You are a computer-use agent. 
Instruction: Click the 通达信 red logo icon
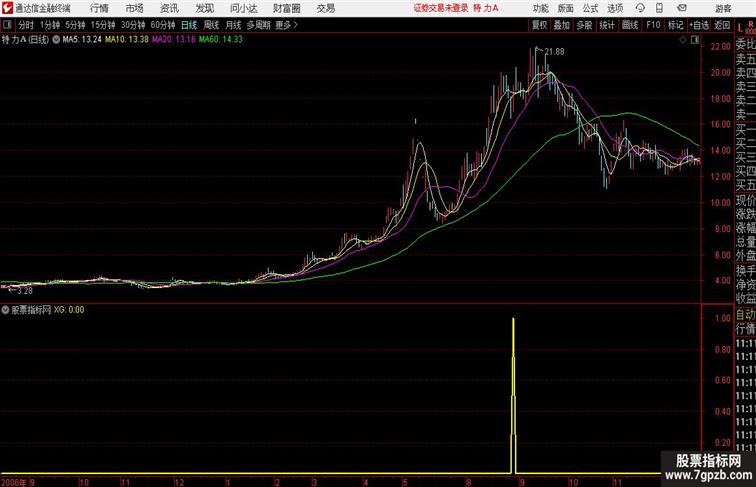coord(7,8)
